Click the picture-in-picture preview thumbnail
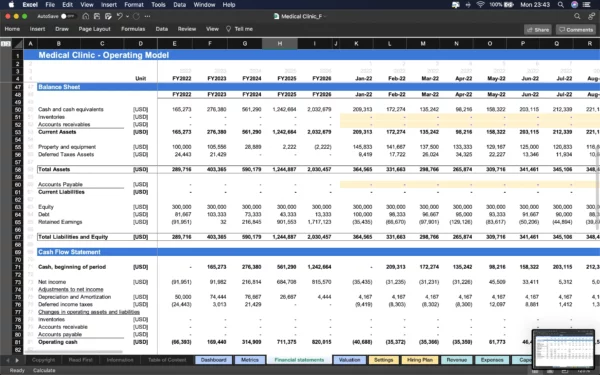 point(563,349)
